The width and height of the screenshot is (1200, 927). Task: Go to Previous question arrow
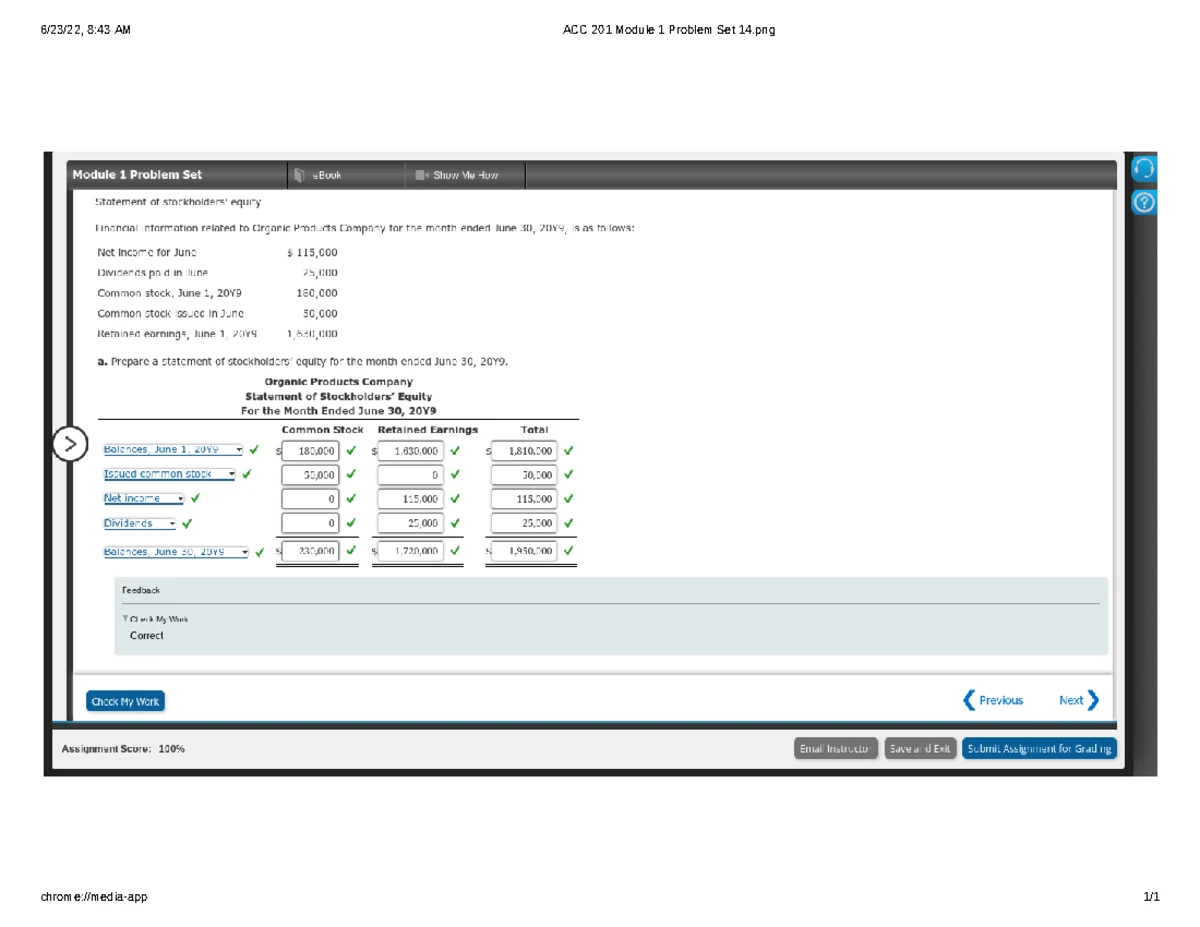point(968,700)
